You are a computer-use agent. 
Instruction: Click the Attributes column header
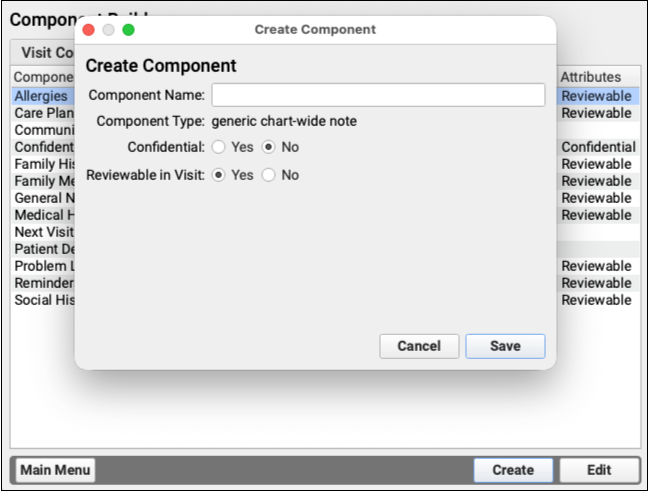591,77
